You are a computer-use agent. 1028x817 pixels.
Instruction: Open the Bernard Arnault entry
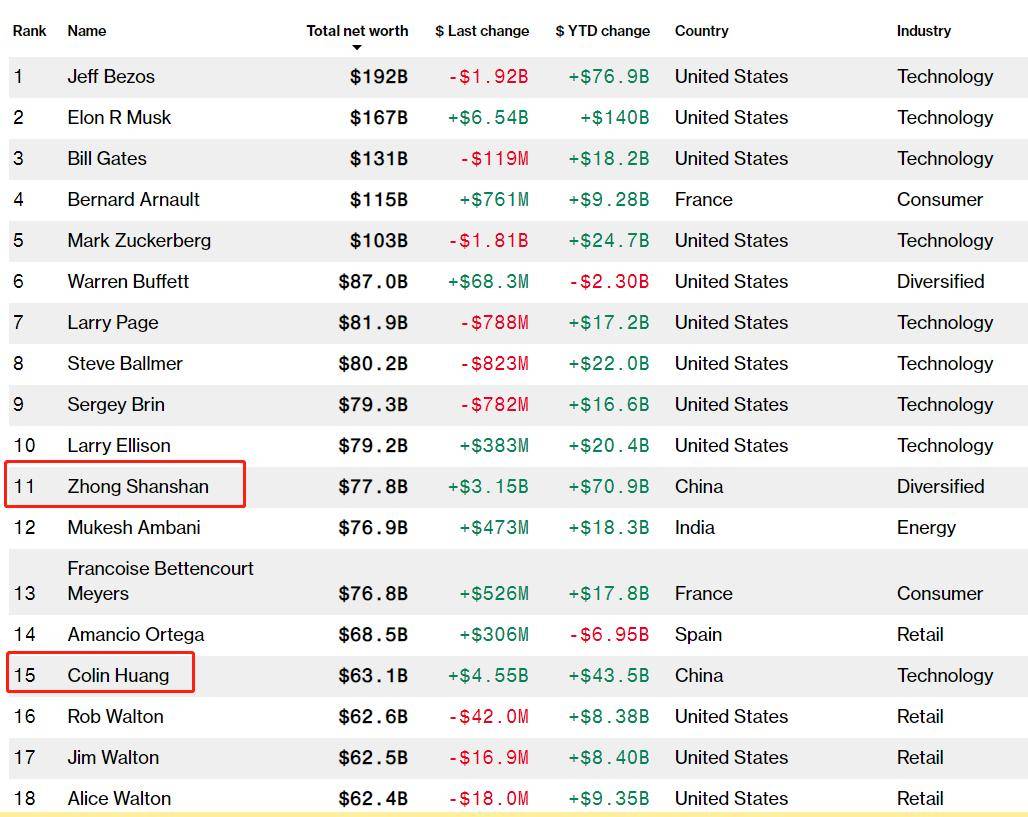pos(133,199)
